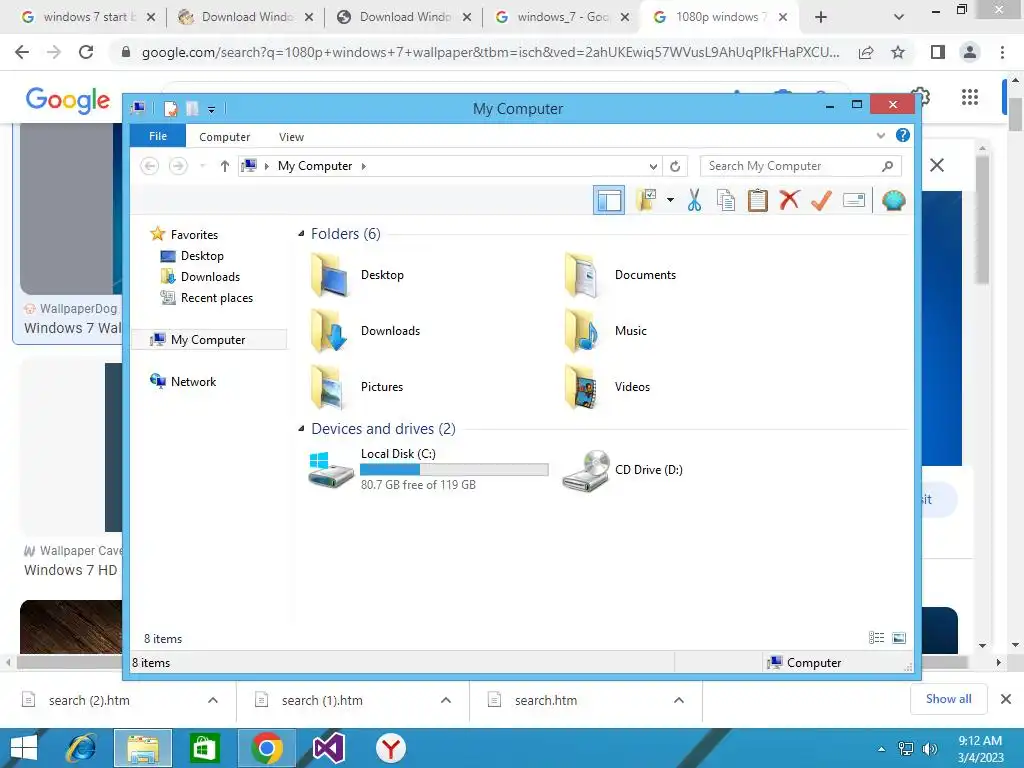Select the Videos folder
This screenshot has height=768, width=1024.
click(607, 387)
